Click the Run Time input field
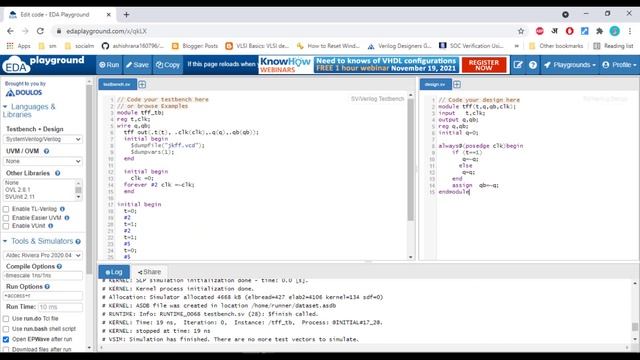This screenshot has width=640, height=360. click(60, 307)
